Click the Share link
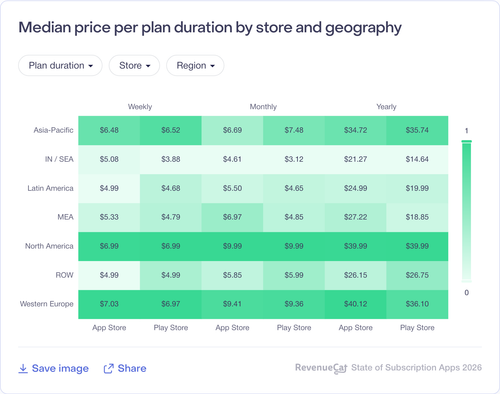500x394 pixels. click(125, 368)
